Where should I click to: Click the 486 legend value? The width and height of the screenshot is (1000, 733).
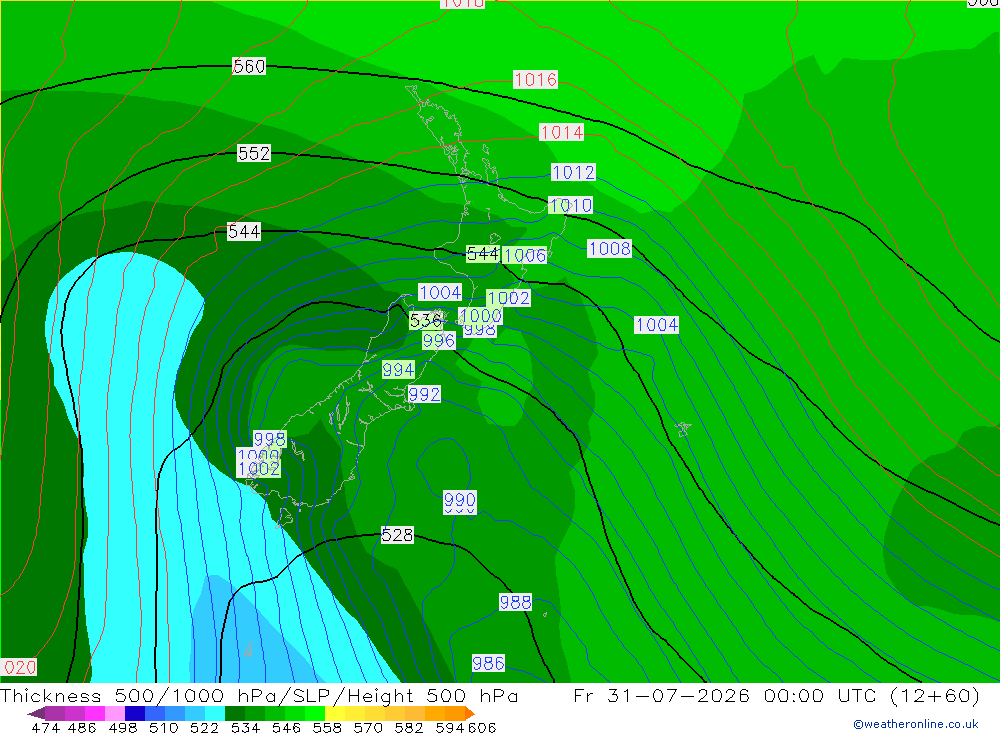pyautogui.click(x=82, y=727)
